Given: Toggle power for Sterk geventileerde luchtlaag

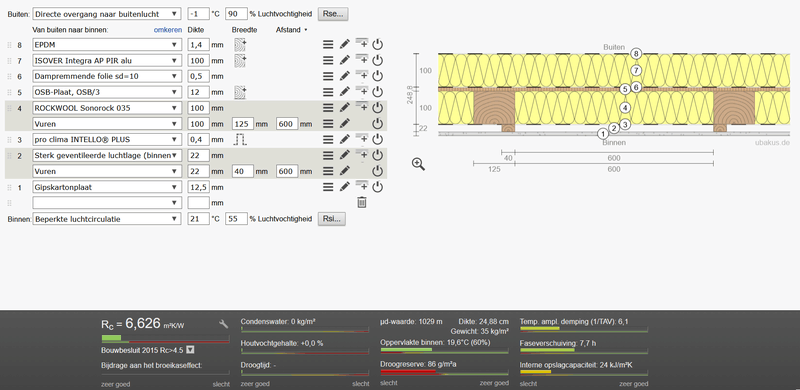Looking at the screenshot, I should (377, 155).
